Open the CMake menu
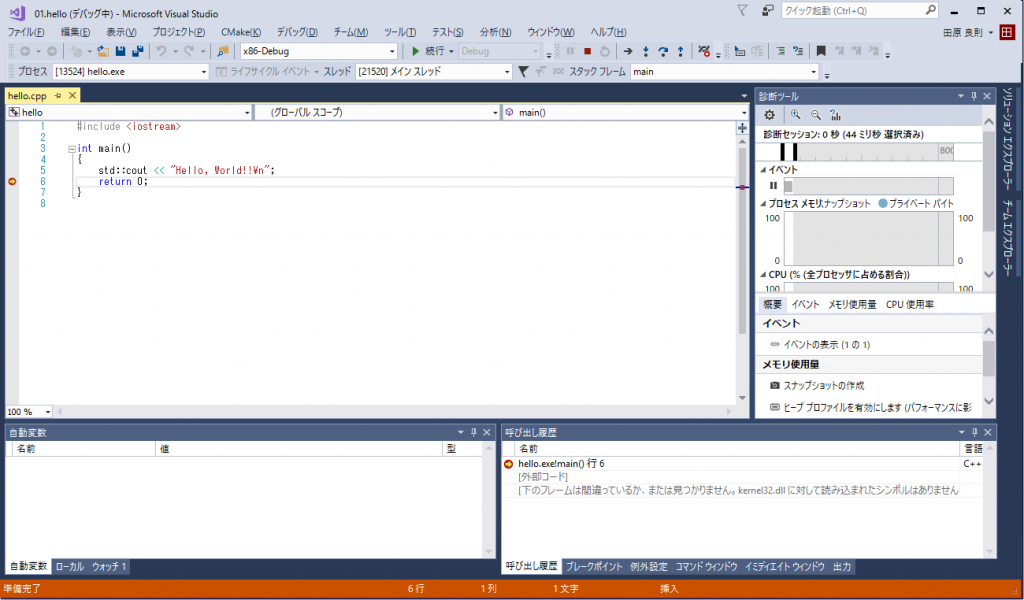The height and width of the screenshot is (600, 1024). click(x=240, y=32)
